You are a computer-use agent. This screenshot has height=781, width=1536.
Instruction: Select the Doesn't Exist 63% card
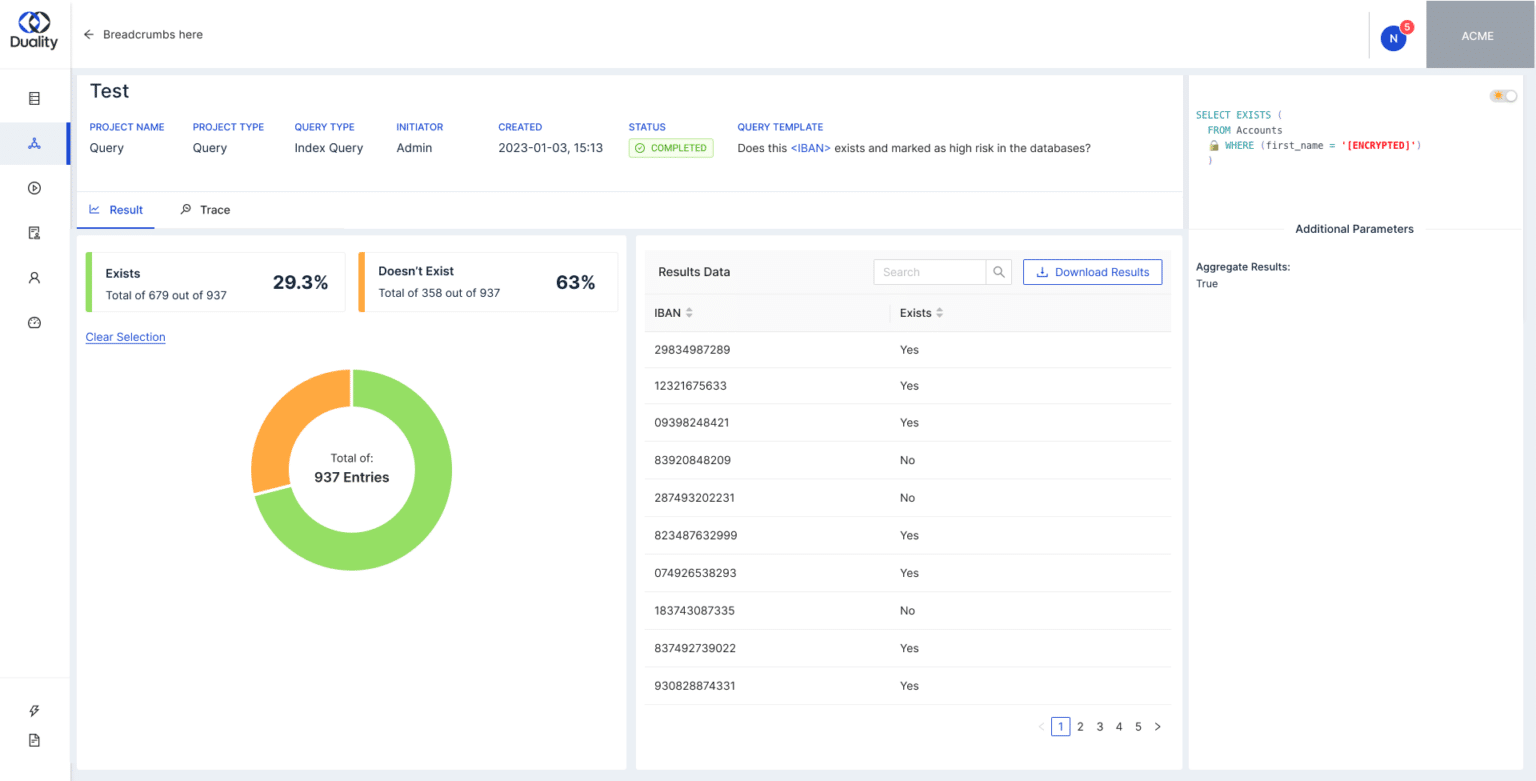488,283
